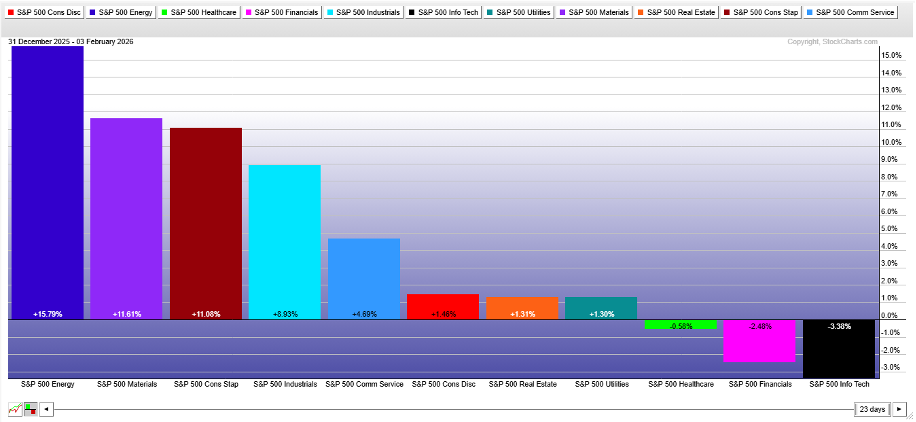Click the S&P 500 Financials axis label
916x422 pixels.
click(760, 384)
